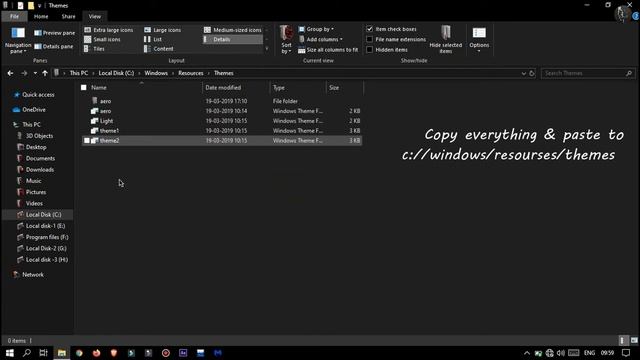Open the Group by dropdown
The width and height of the screenshot is (640, 360).
[316, 29]
